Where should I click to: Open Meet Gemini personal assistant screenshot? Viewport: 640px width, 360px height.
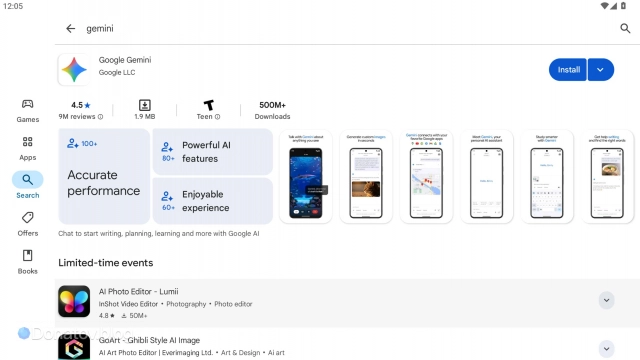click(487, 176)
